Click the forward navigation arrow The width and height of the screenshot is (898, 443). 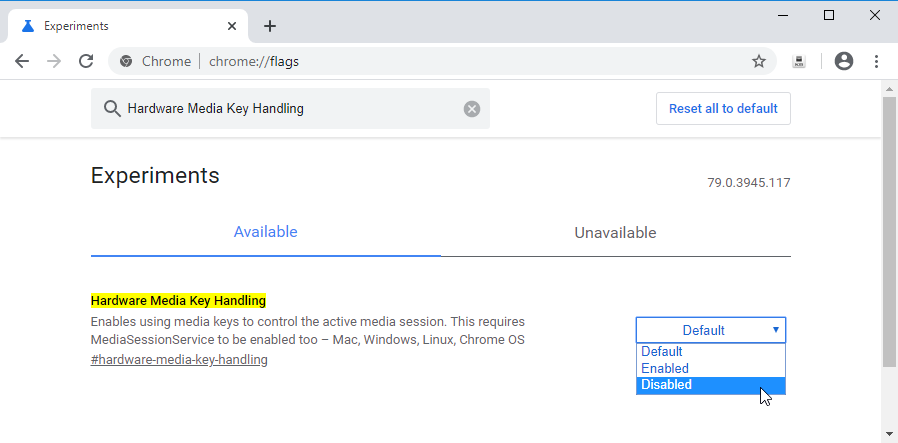pyautogui.click(x=54, y=61)
